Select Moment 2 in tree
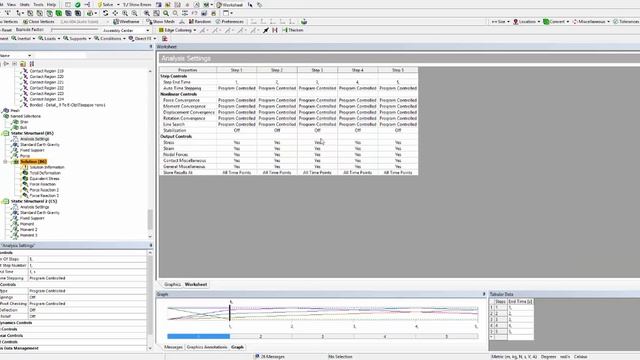Screen dimensions: 640x360 click(x=29, y=230)
